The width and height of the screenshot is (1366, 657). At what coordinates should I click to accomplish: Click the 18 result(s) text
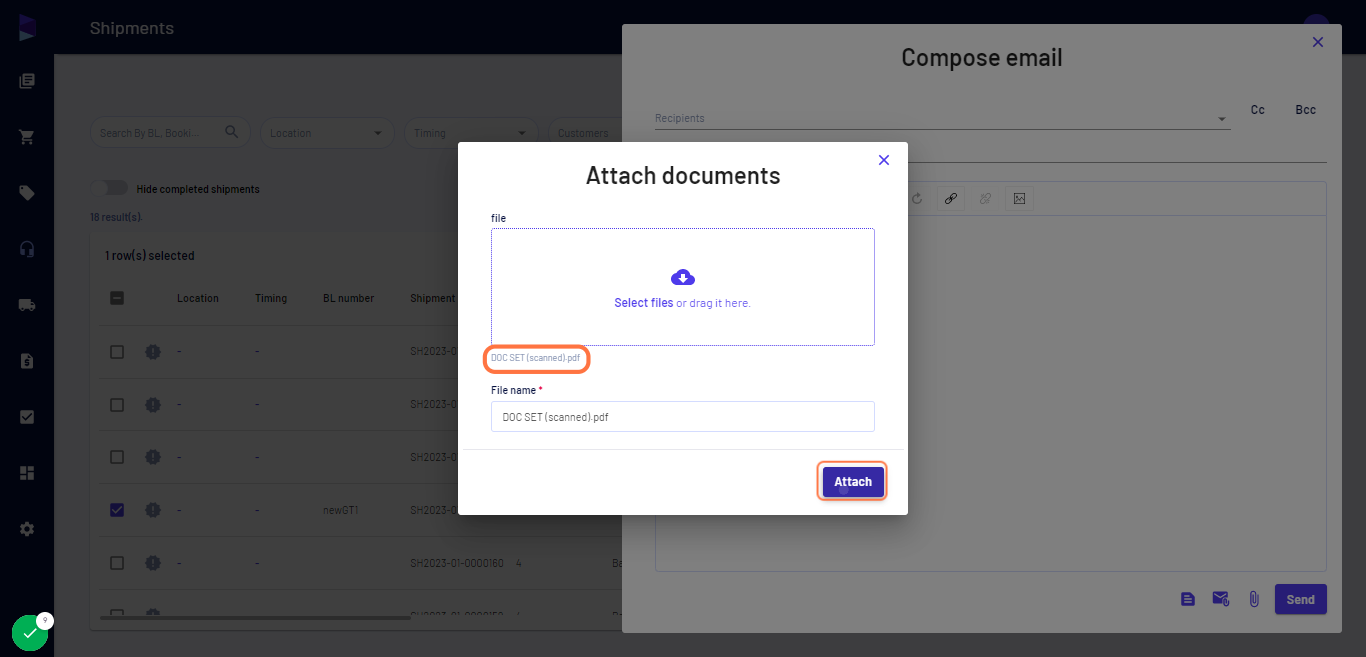tap(116, 217)
